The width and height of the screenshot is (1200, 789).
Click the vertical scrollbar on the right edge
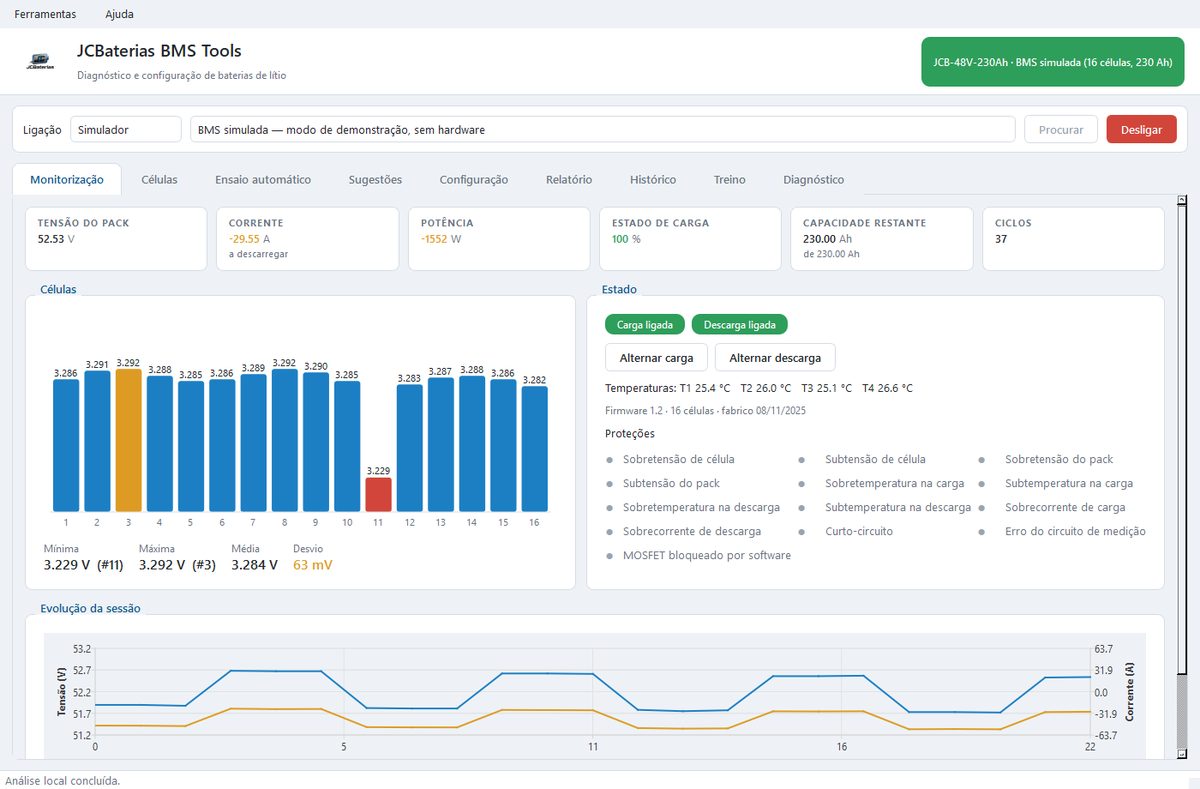click(x=1181, y=477)
